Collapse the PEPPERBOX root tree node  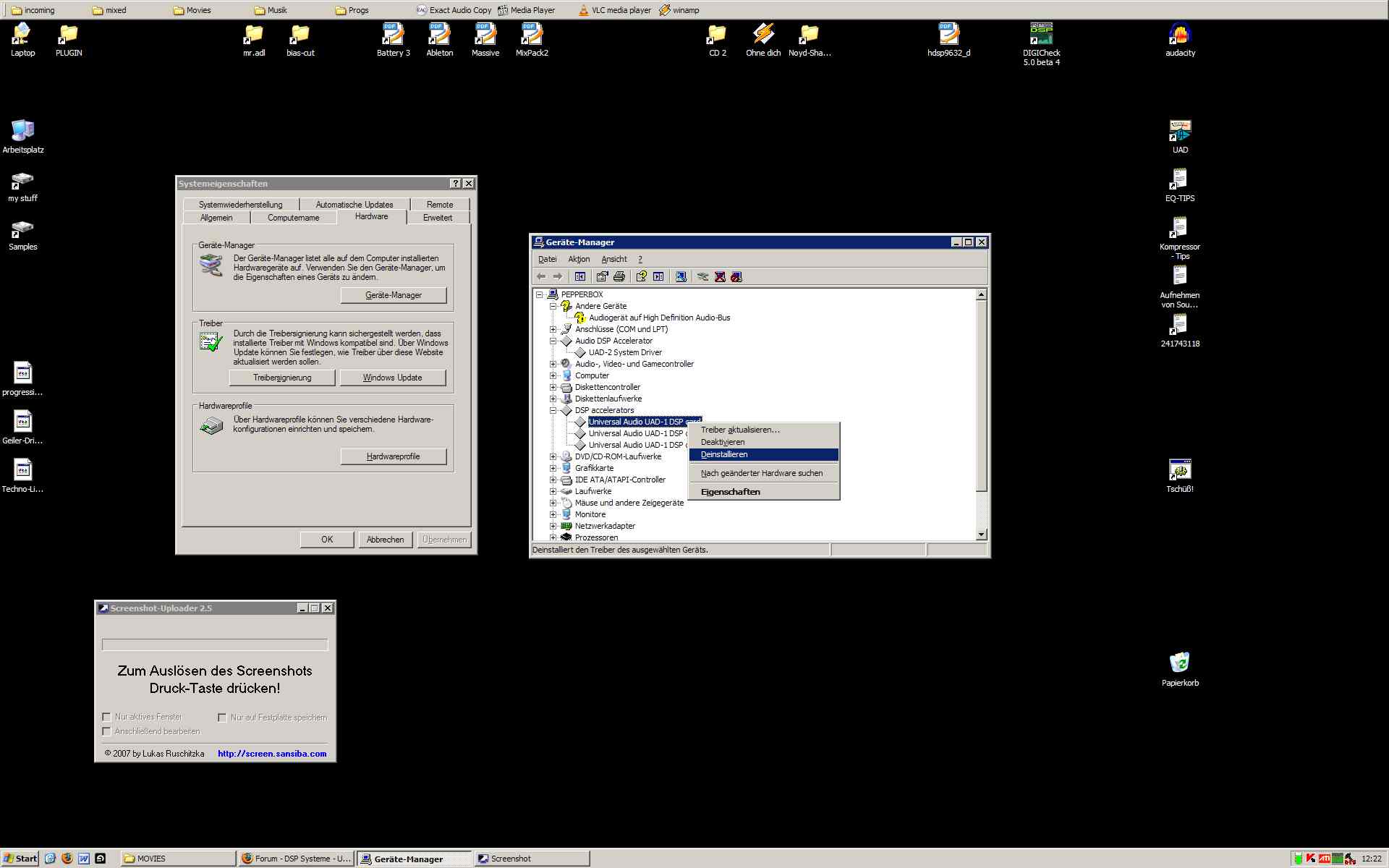click(x=539, y=294)
